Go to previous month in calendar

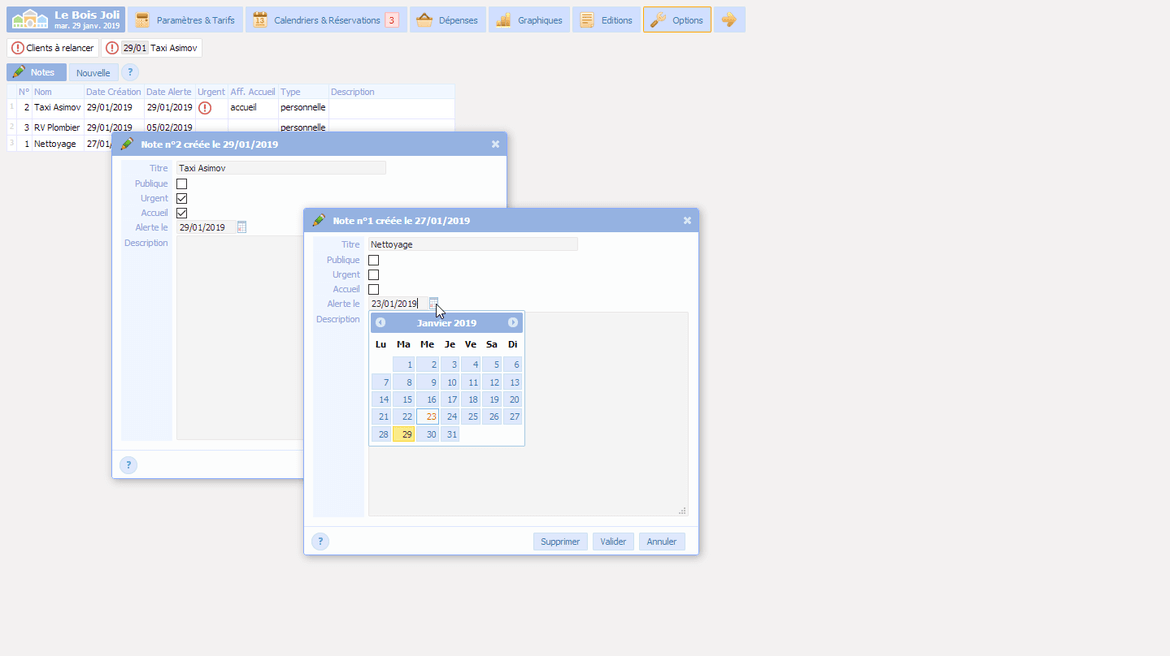pyautogui.click(x=381, y=323)
